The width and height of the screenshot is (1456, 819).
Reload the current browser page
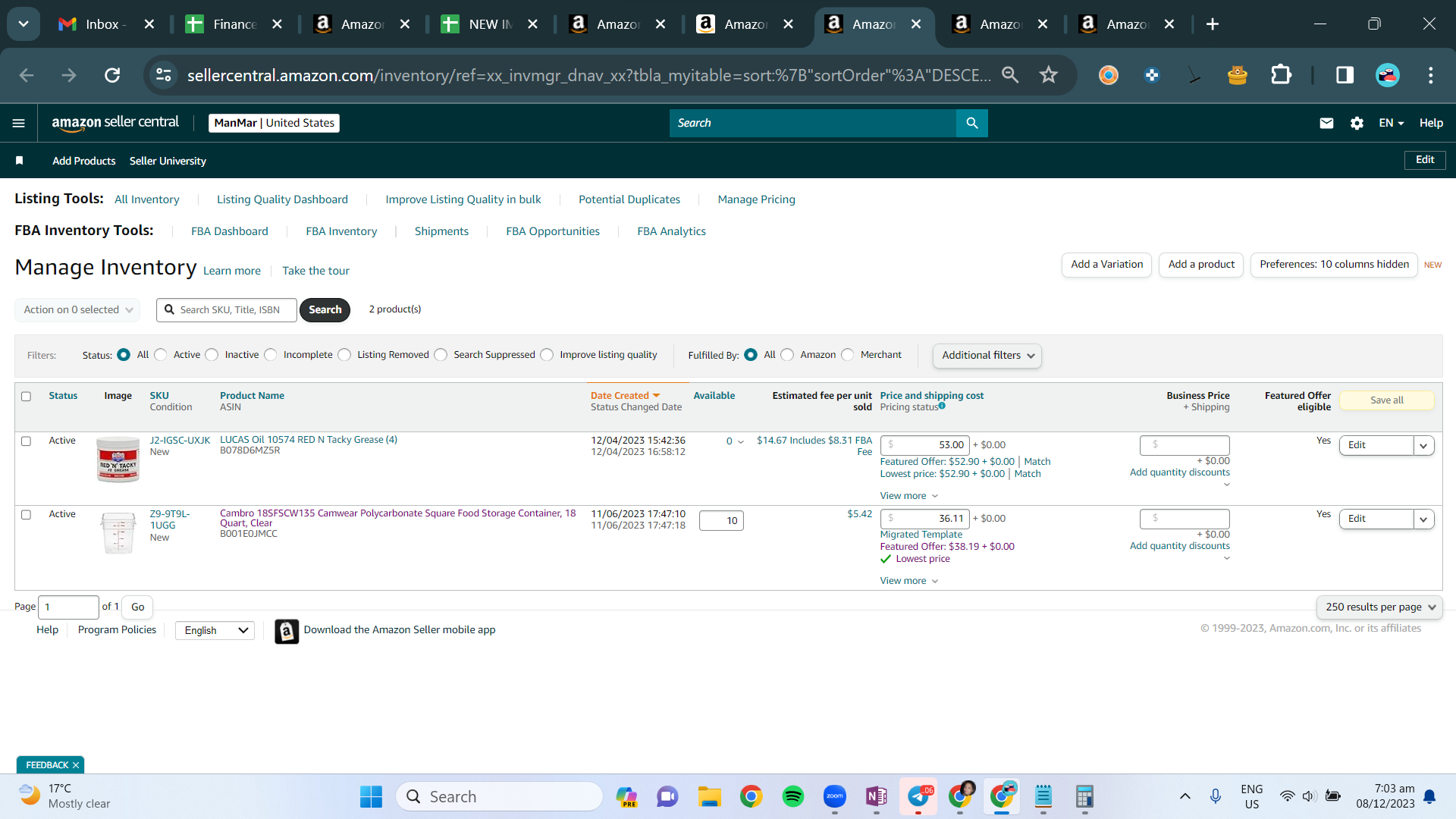[x=112, y=75]
